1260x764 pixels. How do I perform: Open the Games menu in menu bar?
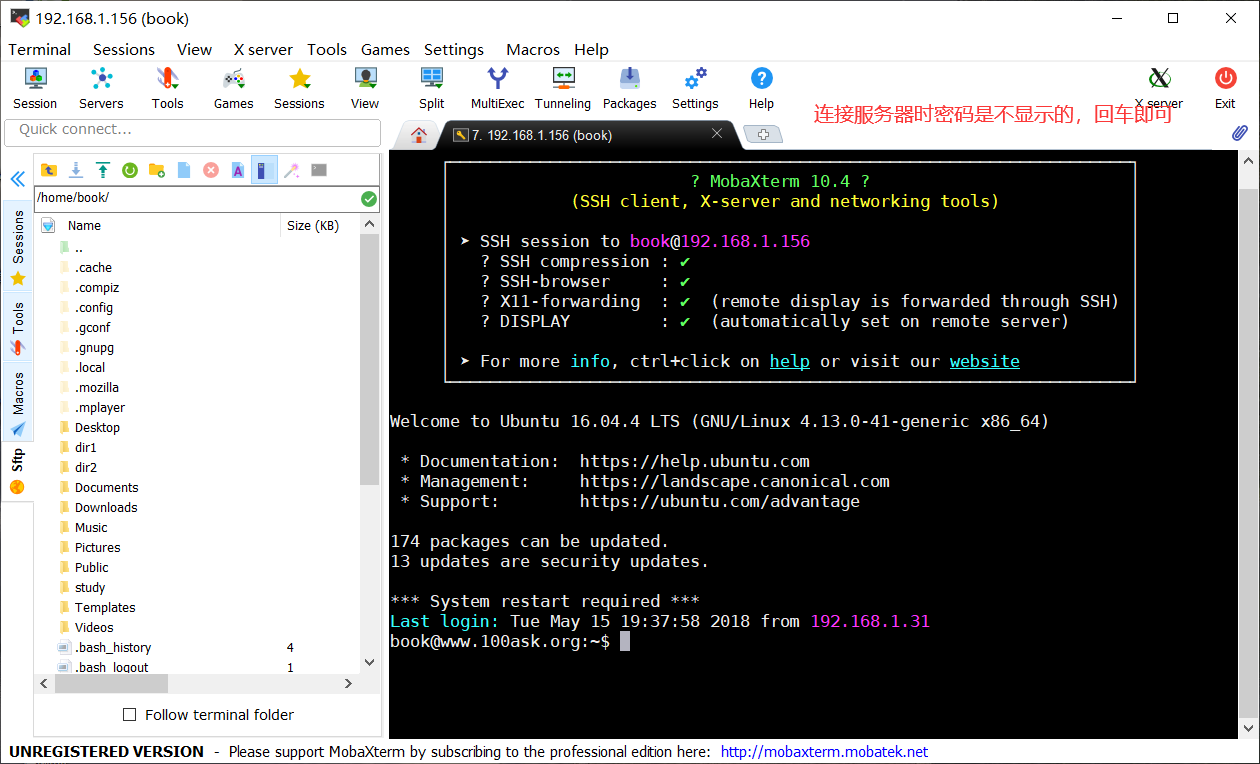pos(385,49)
